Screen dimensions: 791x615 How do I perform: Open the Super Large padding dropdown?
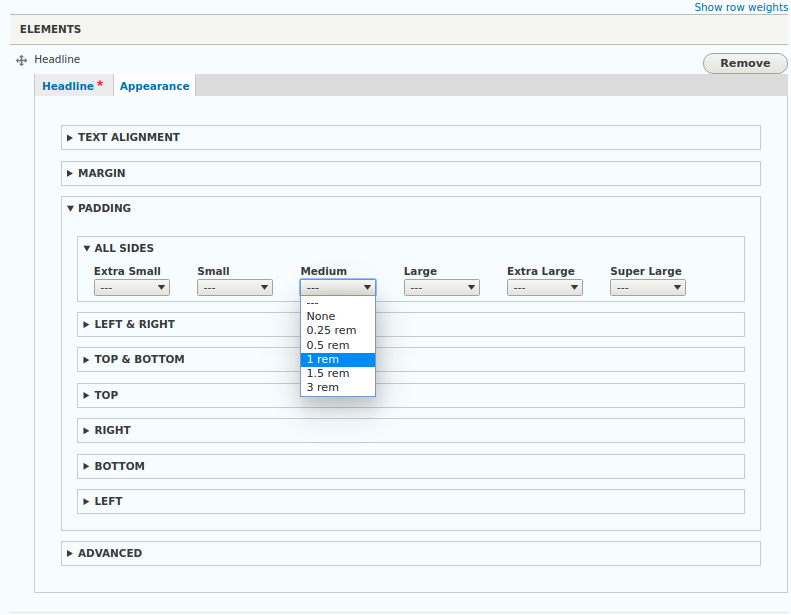click(x=648, y=288)
